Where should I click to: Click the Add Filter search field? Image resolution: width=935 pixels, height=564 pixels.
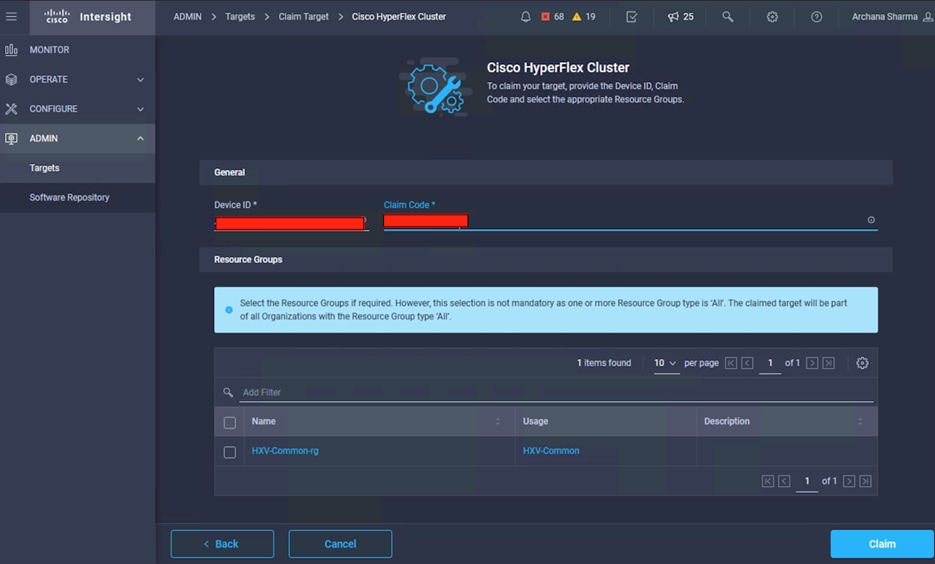coord(550,393)
